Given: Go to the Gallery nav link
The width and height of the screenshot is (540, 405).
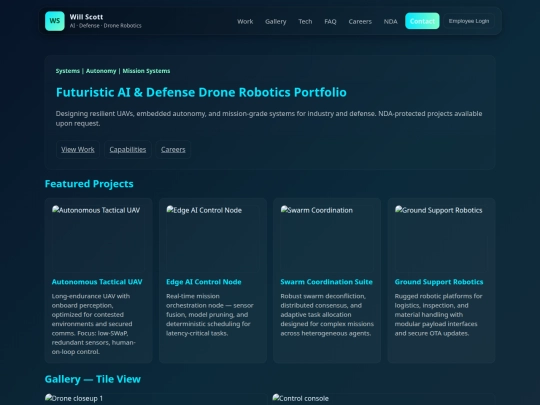Looking at the screenshot, I should point(276,21).
